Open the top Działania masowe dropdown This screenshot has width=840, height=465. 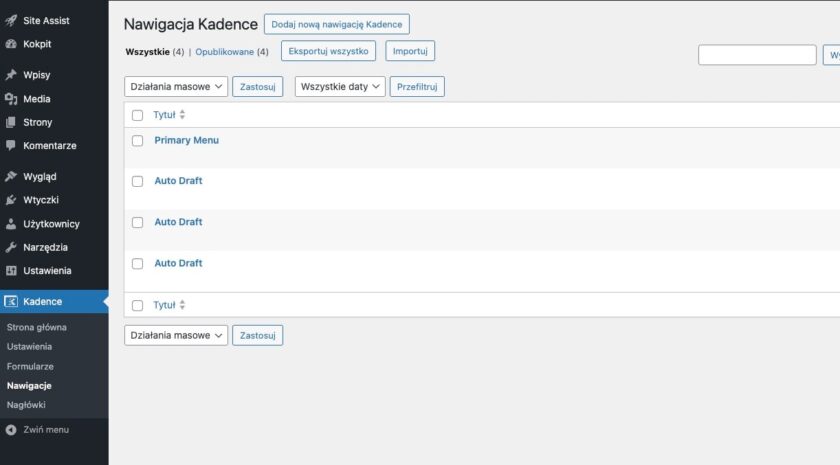(176, 87)
